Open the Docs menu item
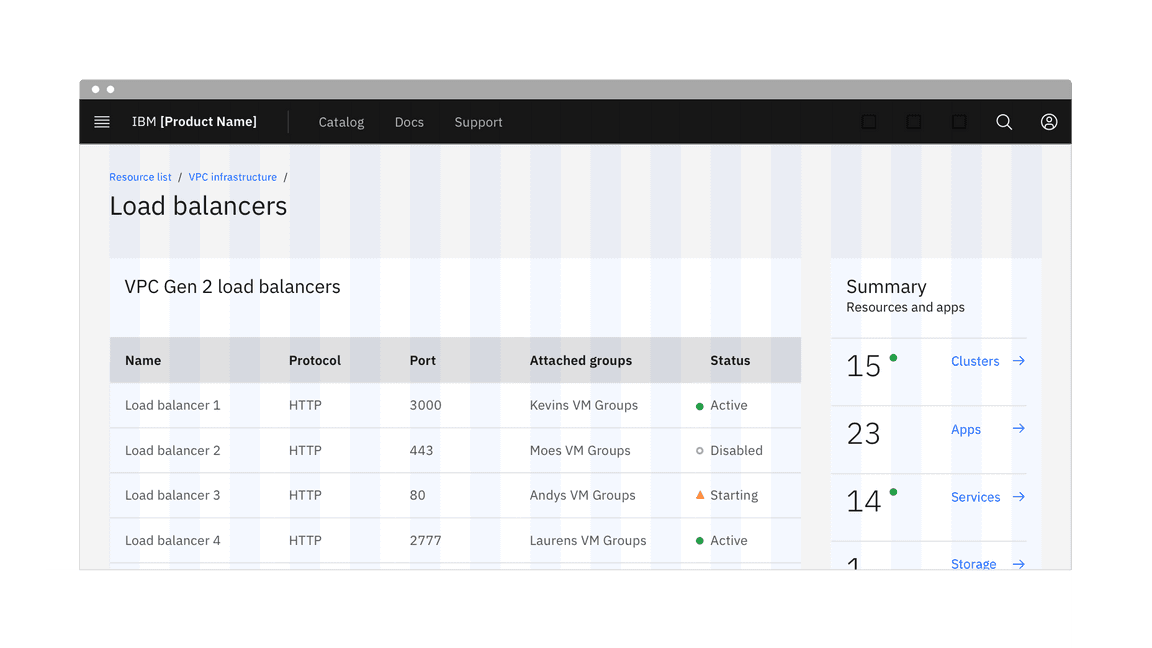The image size is (1152, 648). 409,122
